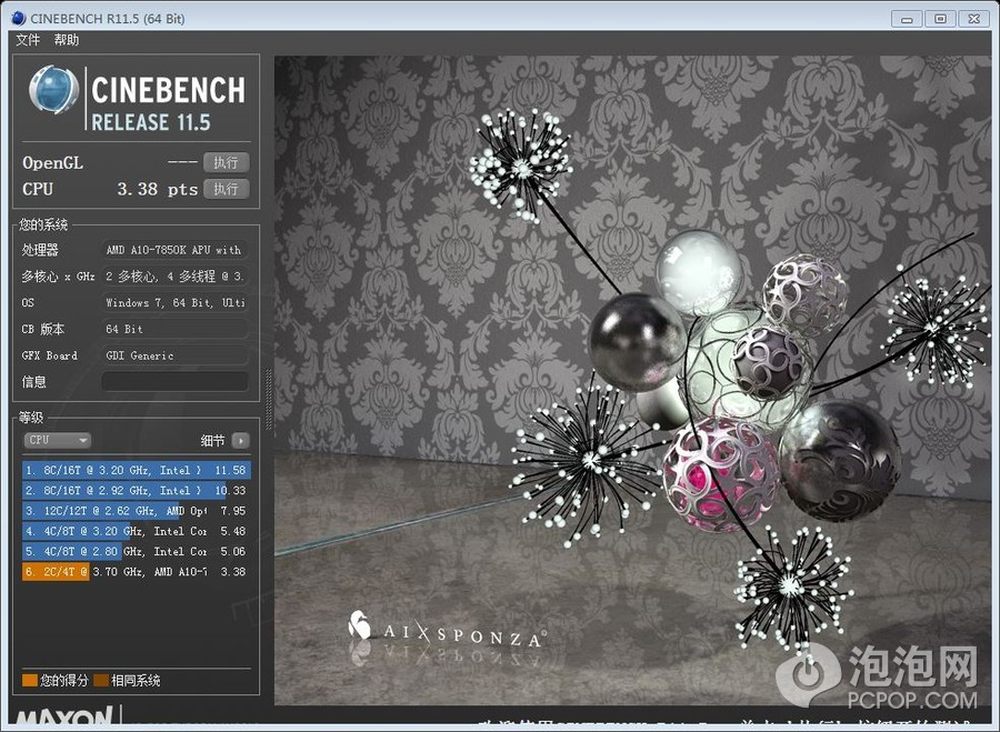The height and width of the screenshot is (732, 1000).
Task: Click the brown 相同系统 legend swatch
Action: click(101, 680)
